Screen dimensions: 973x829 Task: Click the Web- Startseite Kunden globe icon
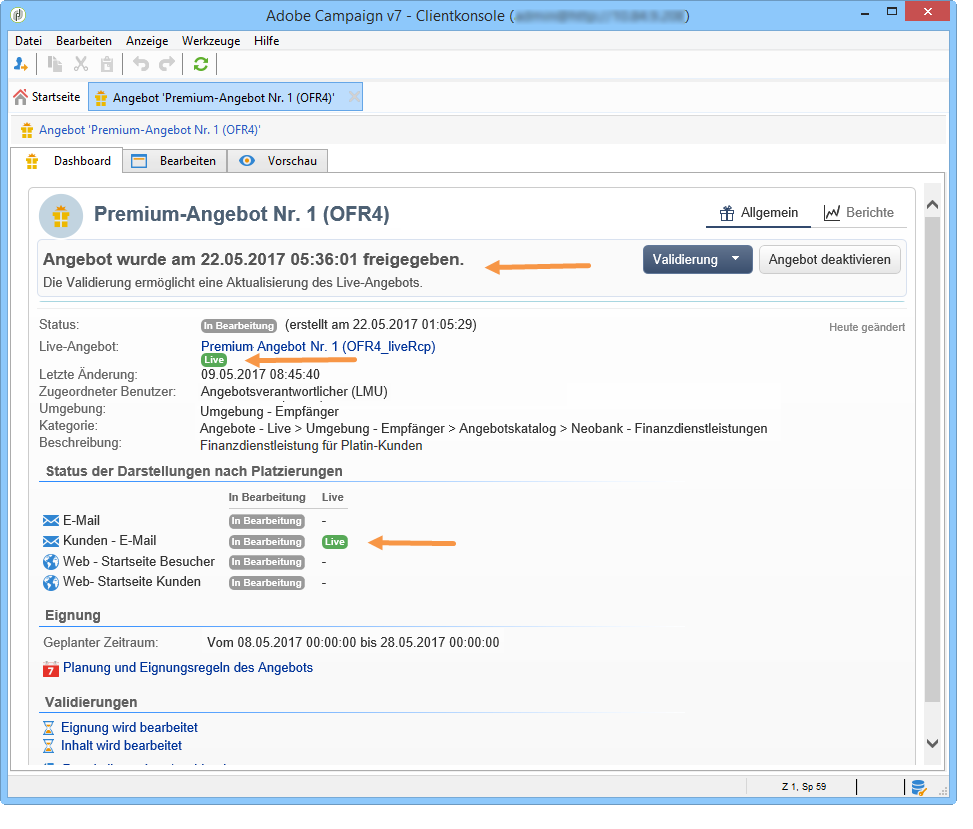51,583
